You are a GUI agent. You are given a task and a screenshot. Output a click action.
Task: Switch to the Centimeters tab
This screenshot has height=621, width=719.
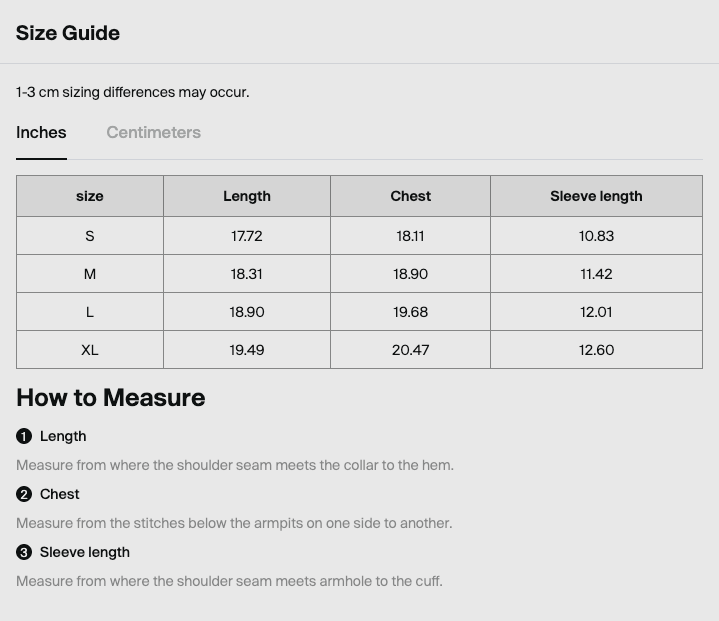pos(154,133)
